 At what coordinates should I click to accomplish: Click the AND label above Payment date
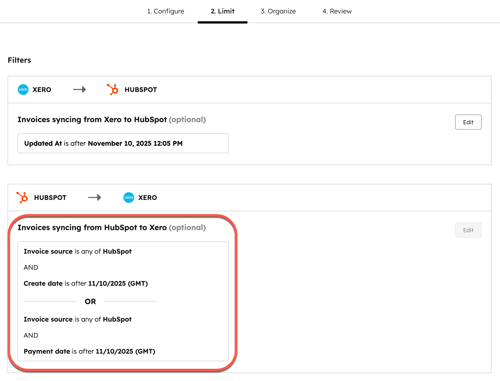(x=31, y=335)
